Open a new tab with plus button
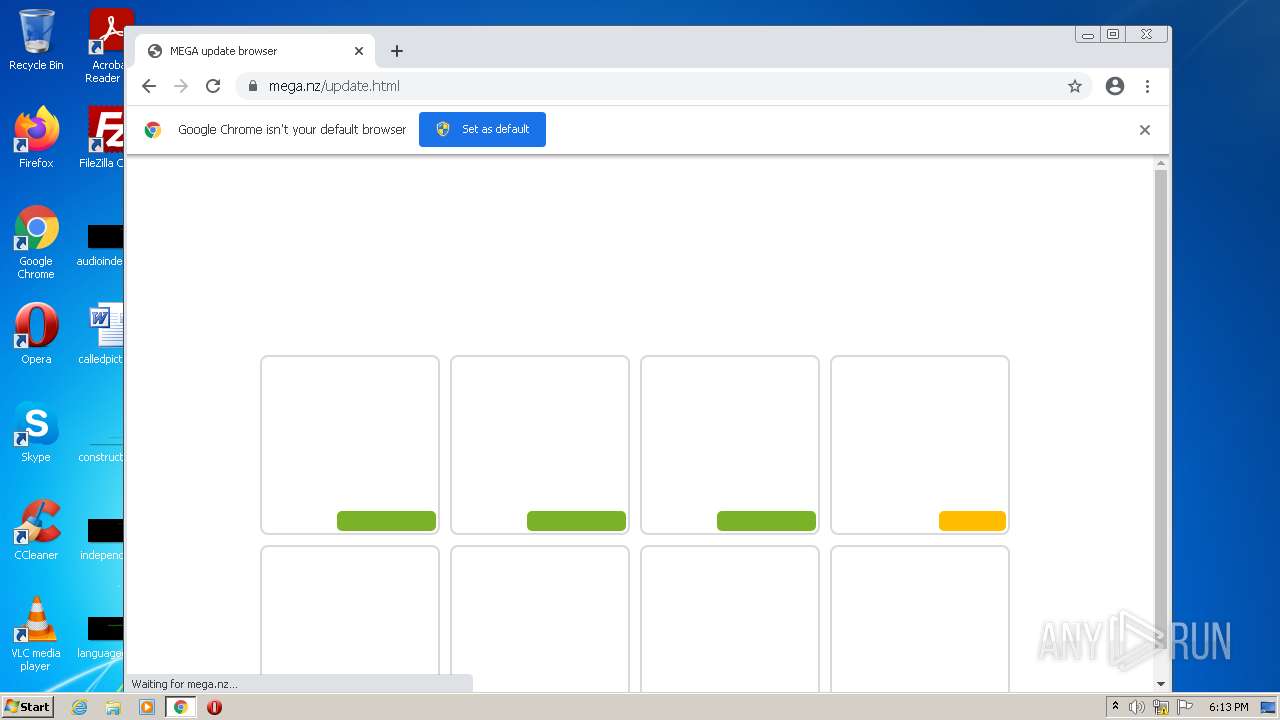 pos(397,51)
